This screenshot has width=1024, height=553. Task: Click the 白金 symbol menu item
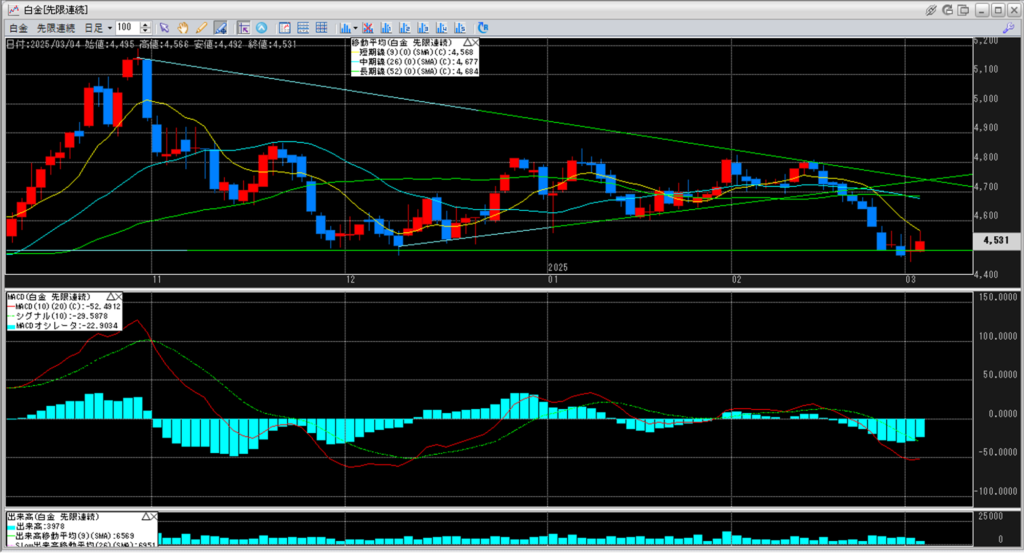coord(17,27)
